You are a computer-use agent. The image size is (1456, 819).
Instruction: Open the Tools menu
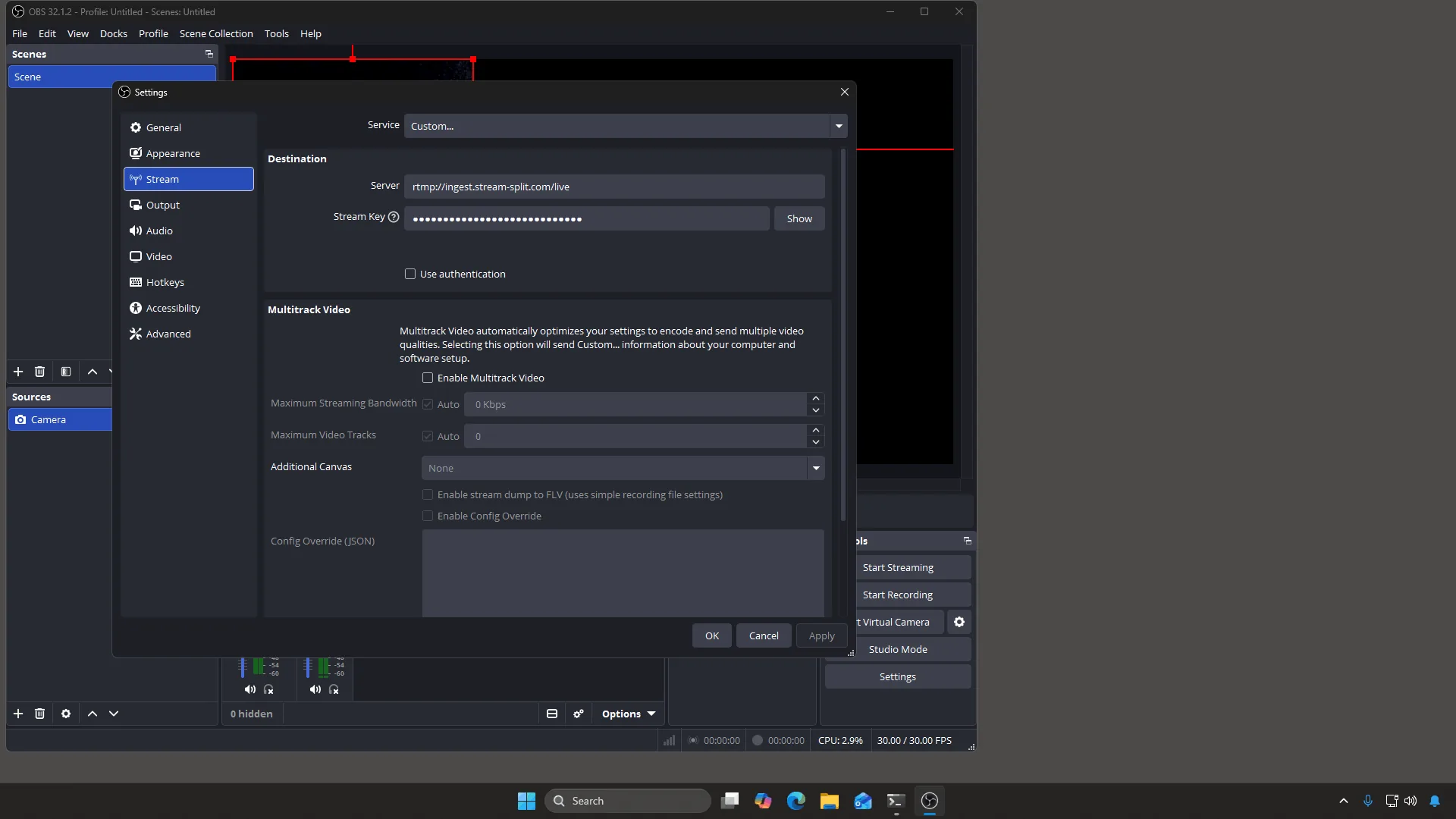tap(277, 33)
